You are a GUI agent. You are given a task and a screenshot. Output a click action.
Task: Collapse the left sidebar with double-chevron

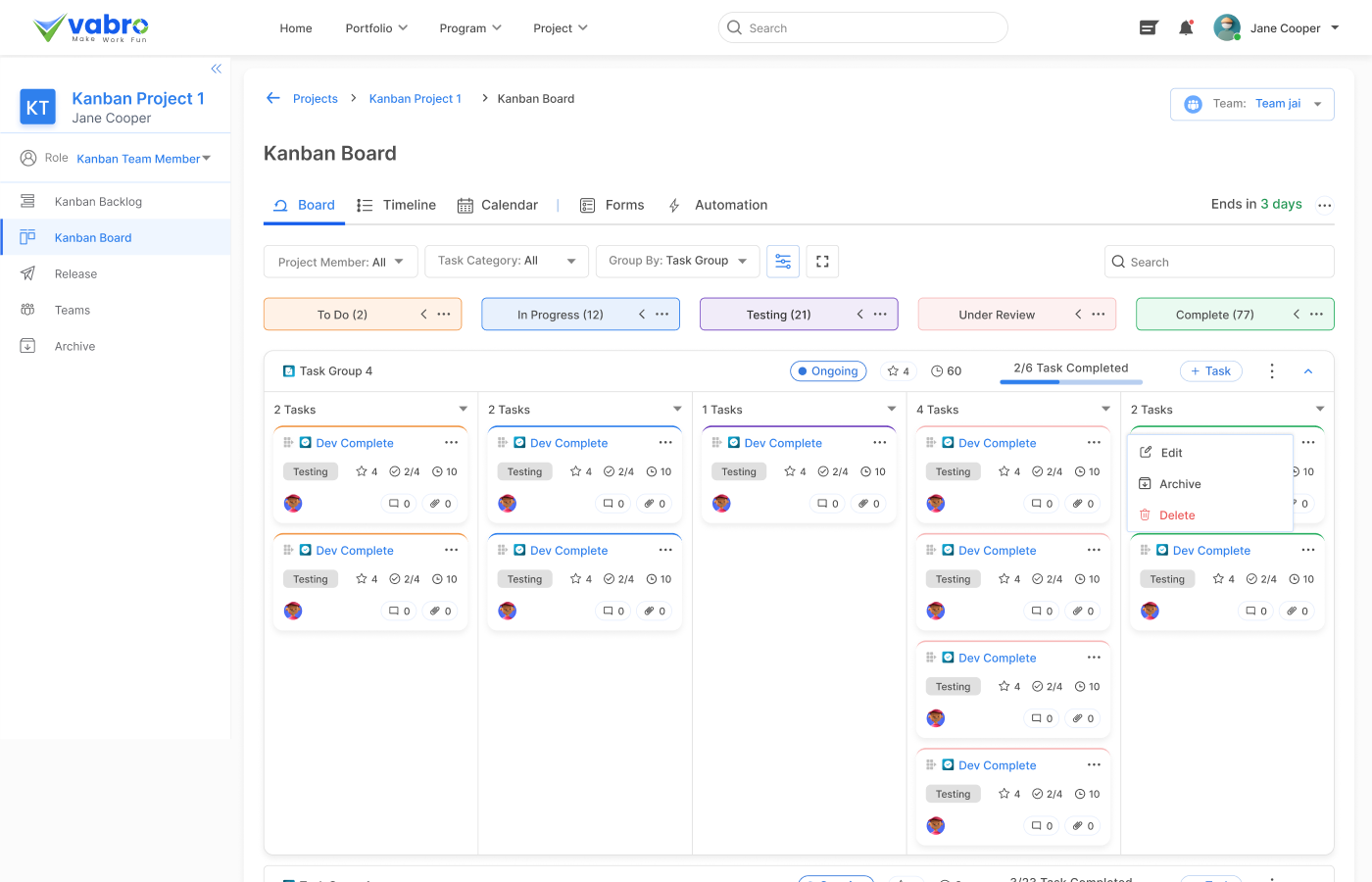point(216,69)
